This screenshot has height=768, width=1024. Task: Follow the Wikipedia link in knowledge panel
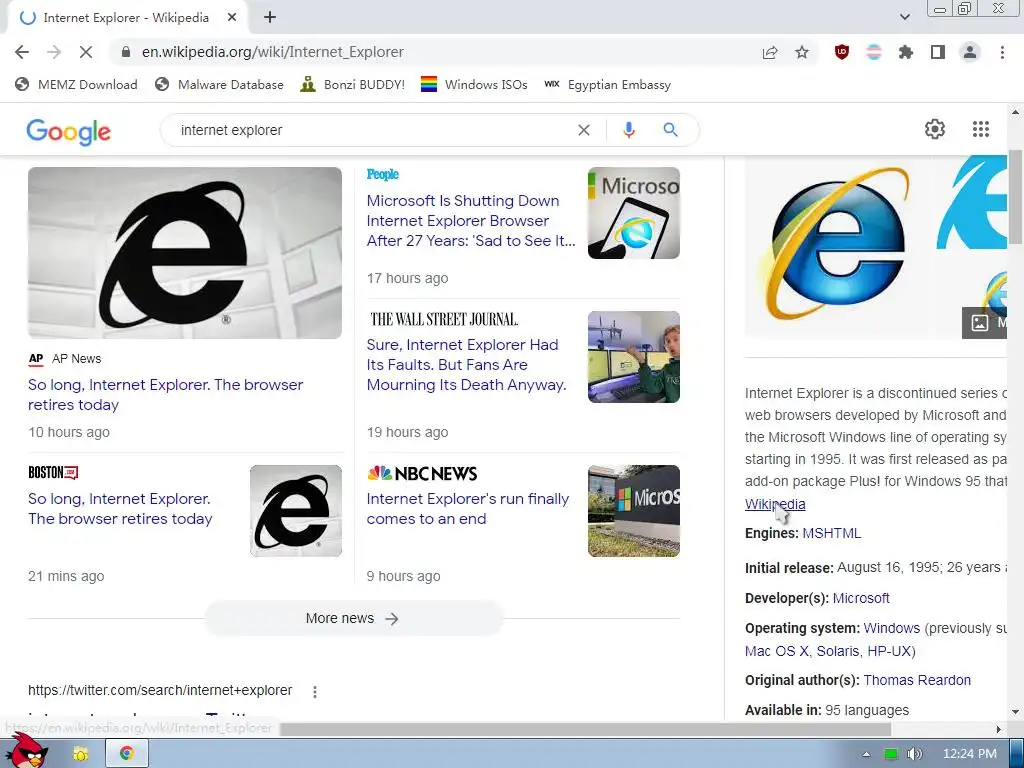click(x=775, y=504)
